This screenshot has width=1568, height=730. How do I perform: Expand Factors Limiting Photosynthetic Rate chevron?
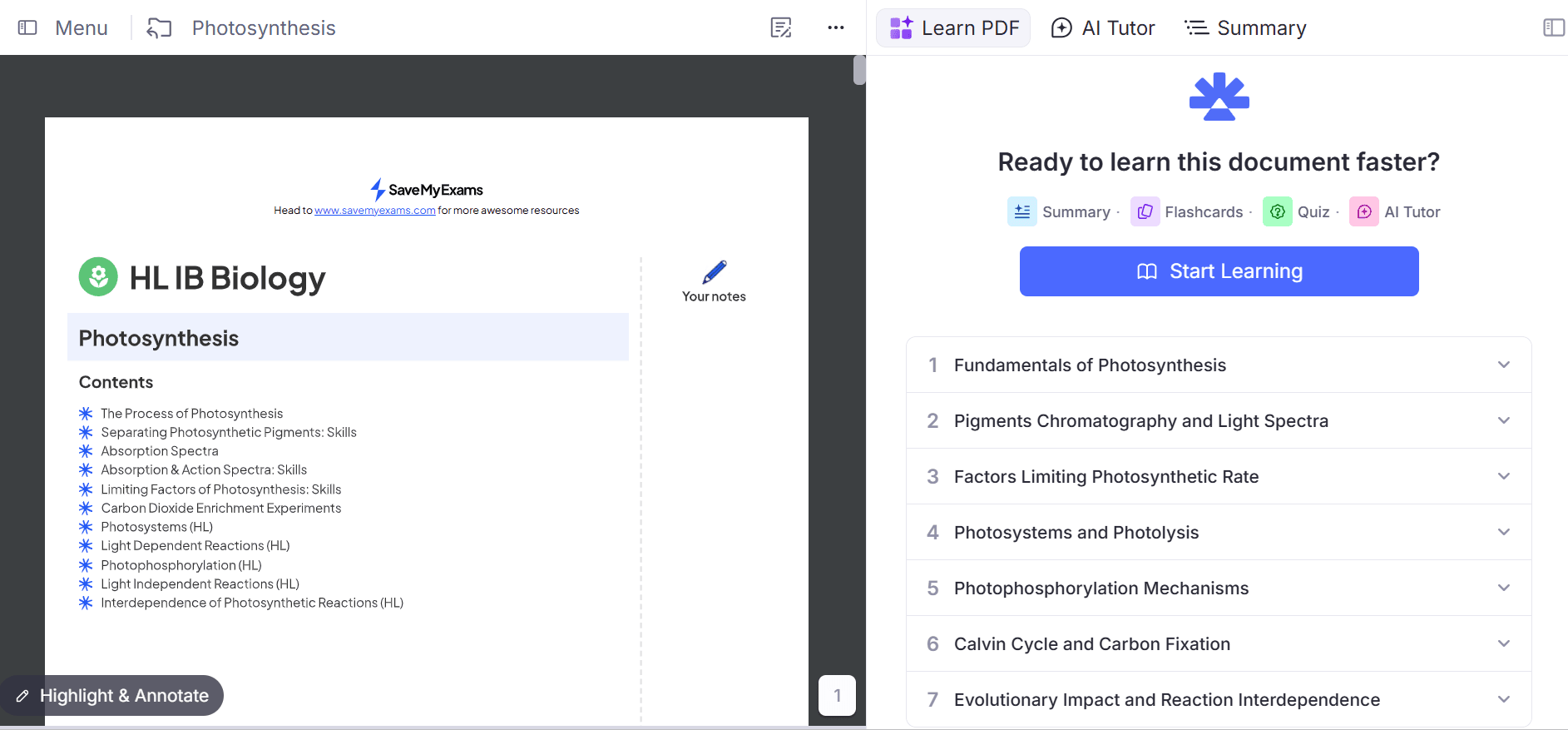click(x=1504, y=476)
